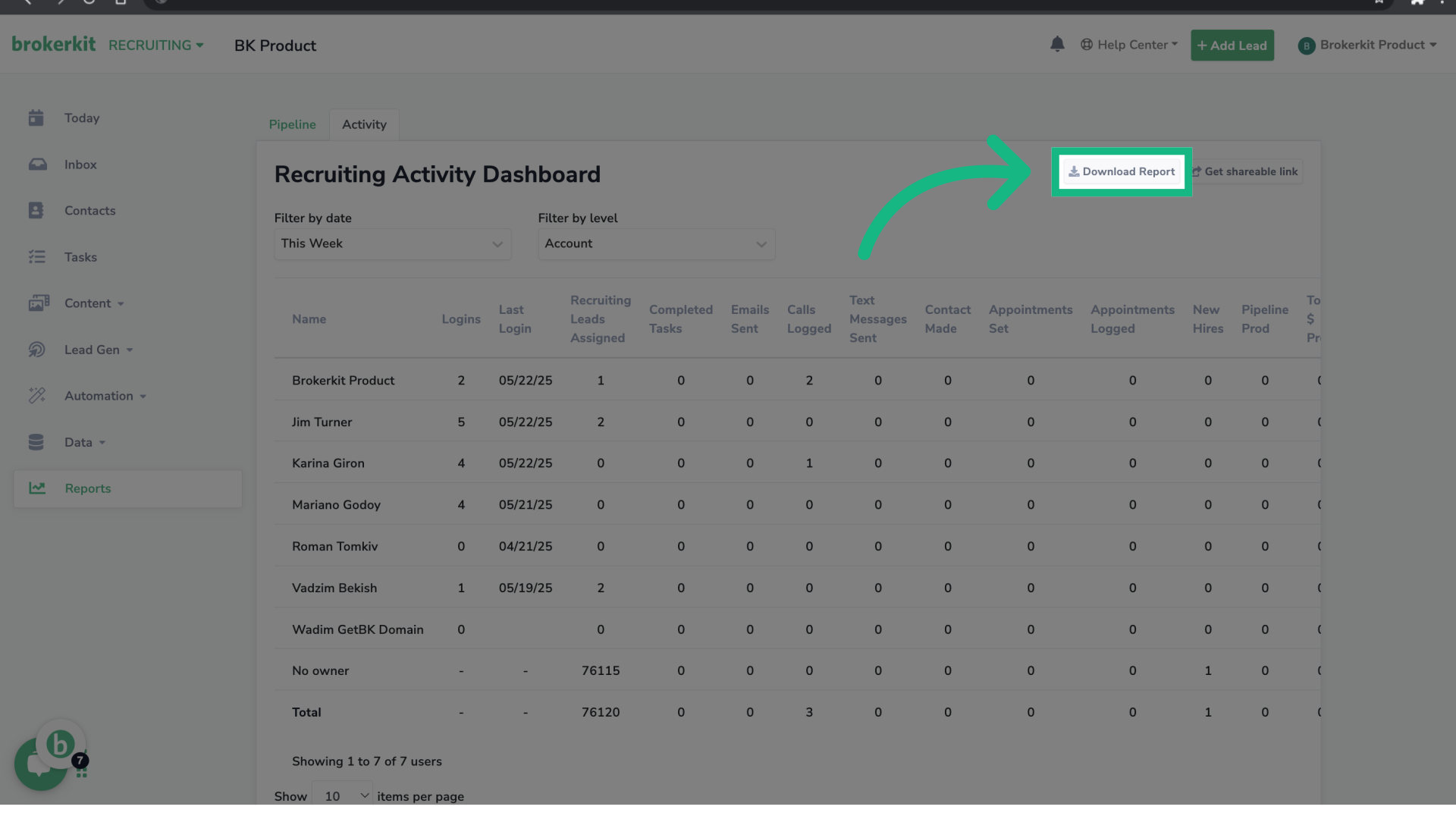Switch to the Activity tab

coord(364,124)
